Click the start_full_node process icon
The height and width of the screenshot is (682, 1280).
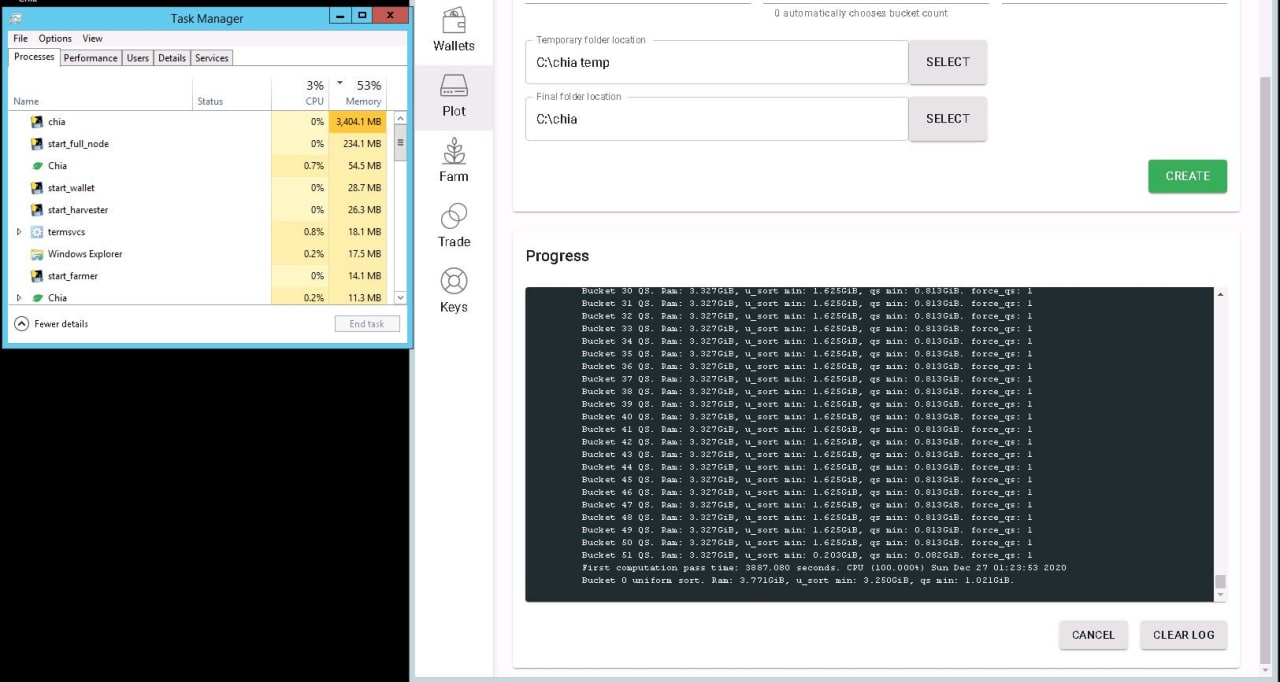coord(37,144)
